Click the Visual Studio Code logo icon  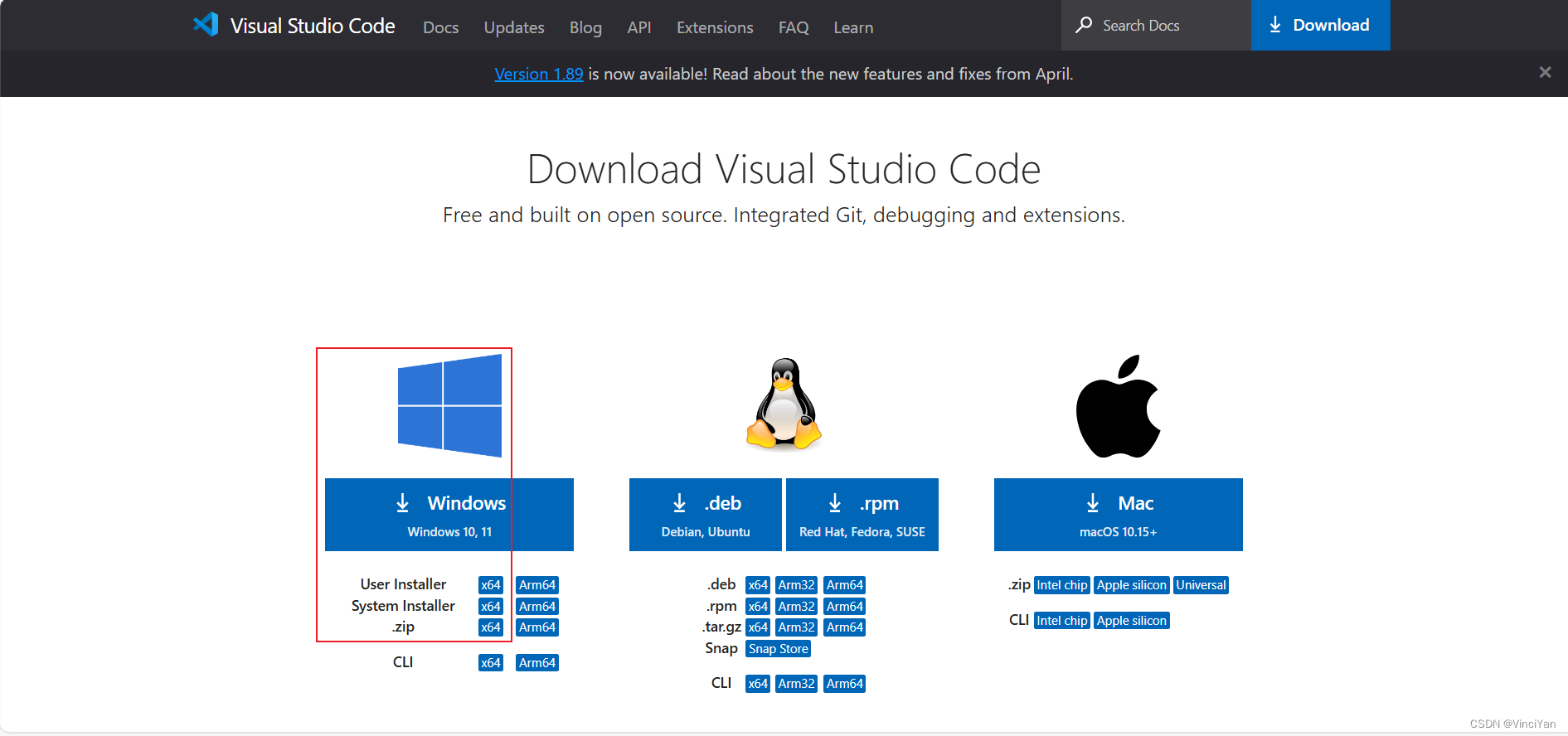pos(206,24)
